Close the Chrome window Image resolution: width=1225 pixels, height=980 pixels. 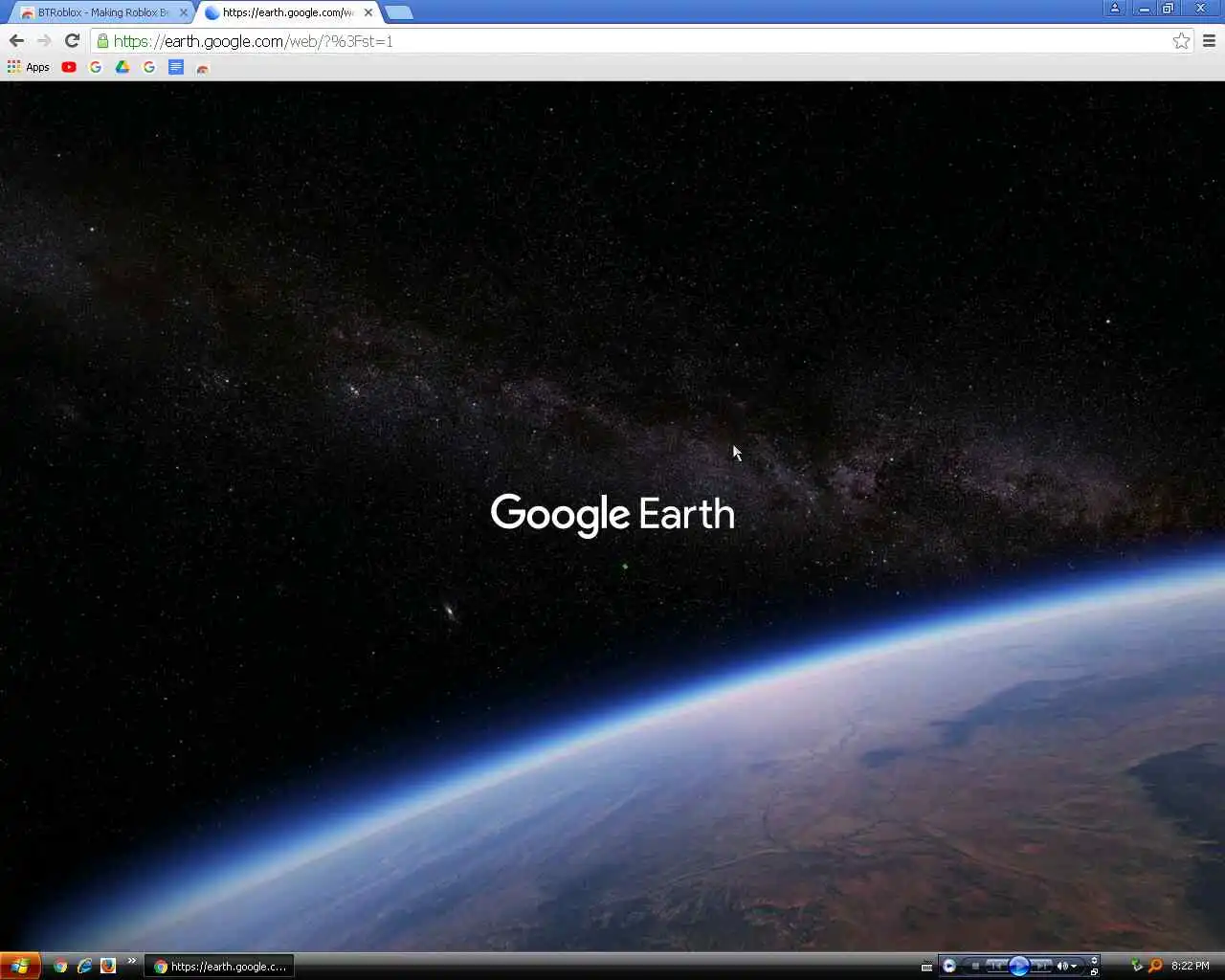coord(1201,9)
